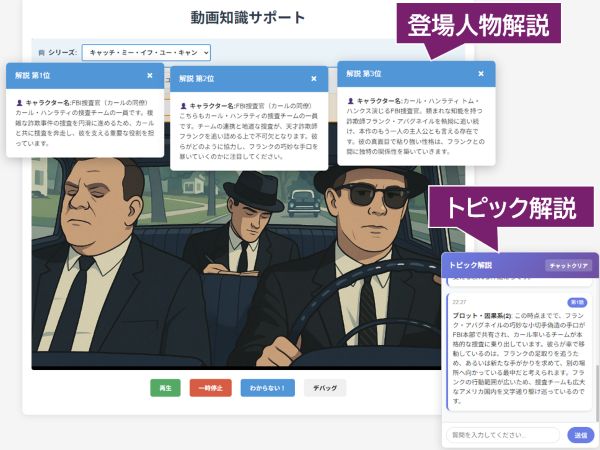The width and height of the screenshot is (600, 450).
Task: Click the green 再生 play button
Action: (165, 388)
